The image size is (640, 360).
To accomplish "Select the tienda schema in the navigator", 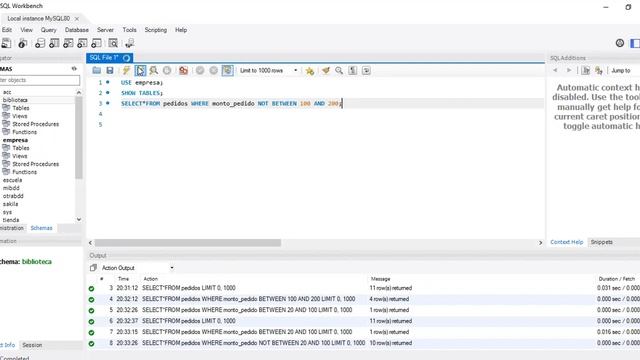I will 11,220.
